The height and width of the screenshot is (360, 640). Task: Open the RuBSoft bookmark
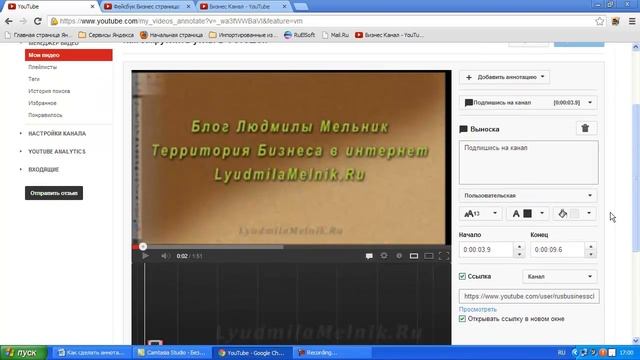point(300,35)
